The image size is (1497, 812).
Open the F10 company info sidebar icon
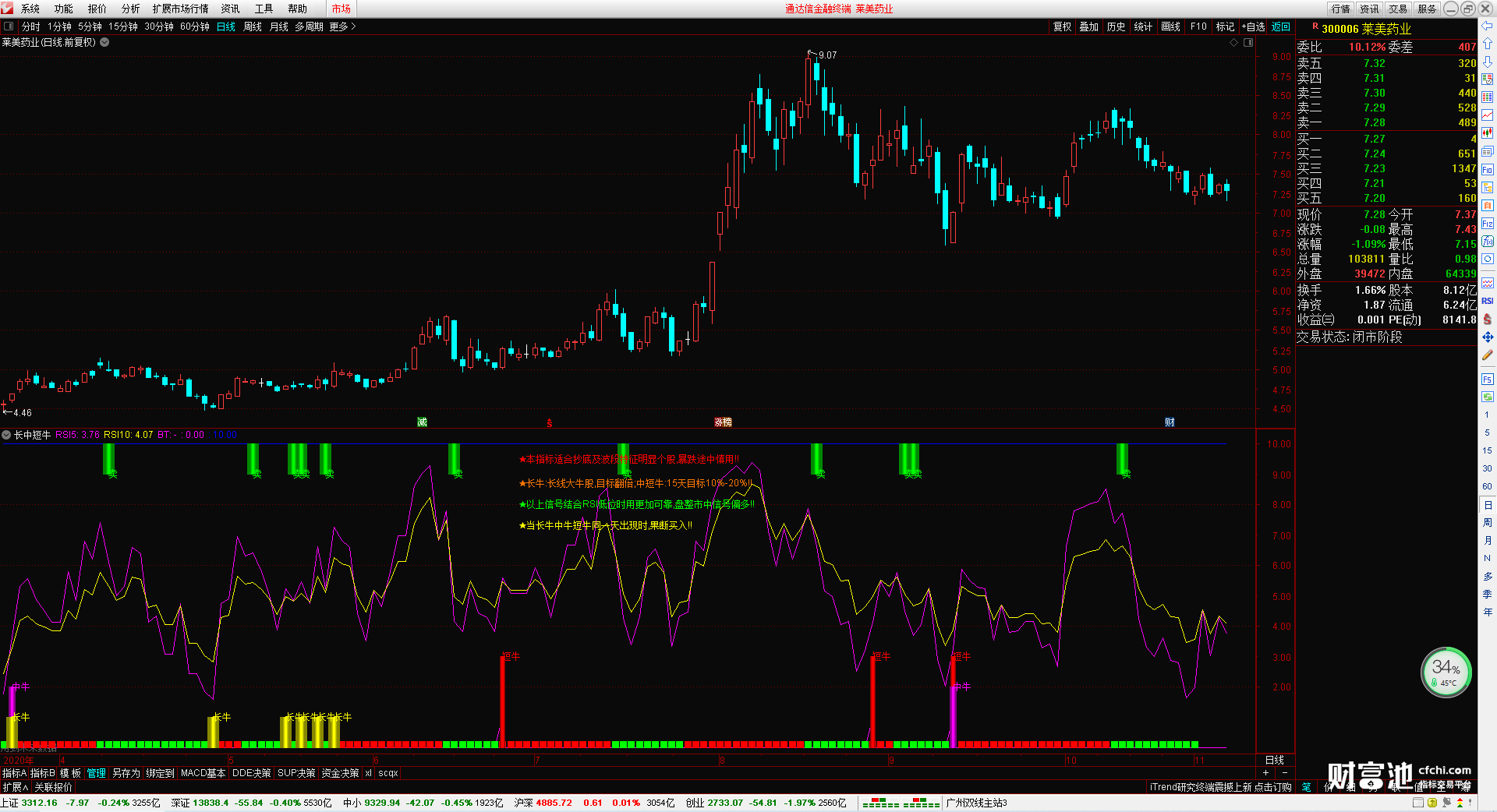(1488, 169)
